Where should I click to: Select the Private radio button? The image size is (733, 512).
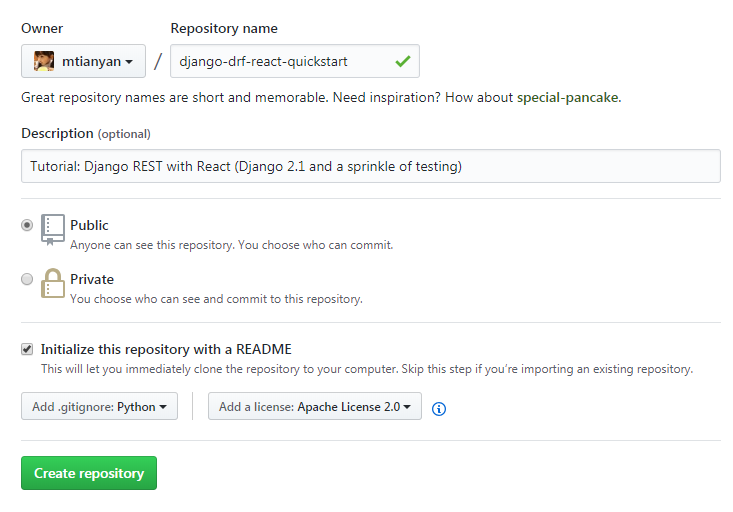(27, 280)
